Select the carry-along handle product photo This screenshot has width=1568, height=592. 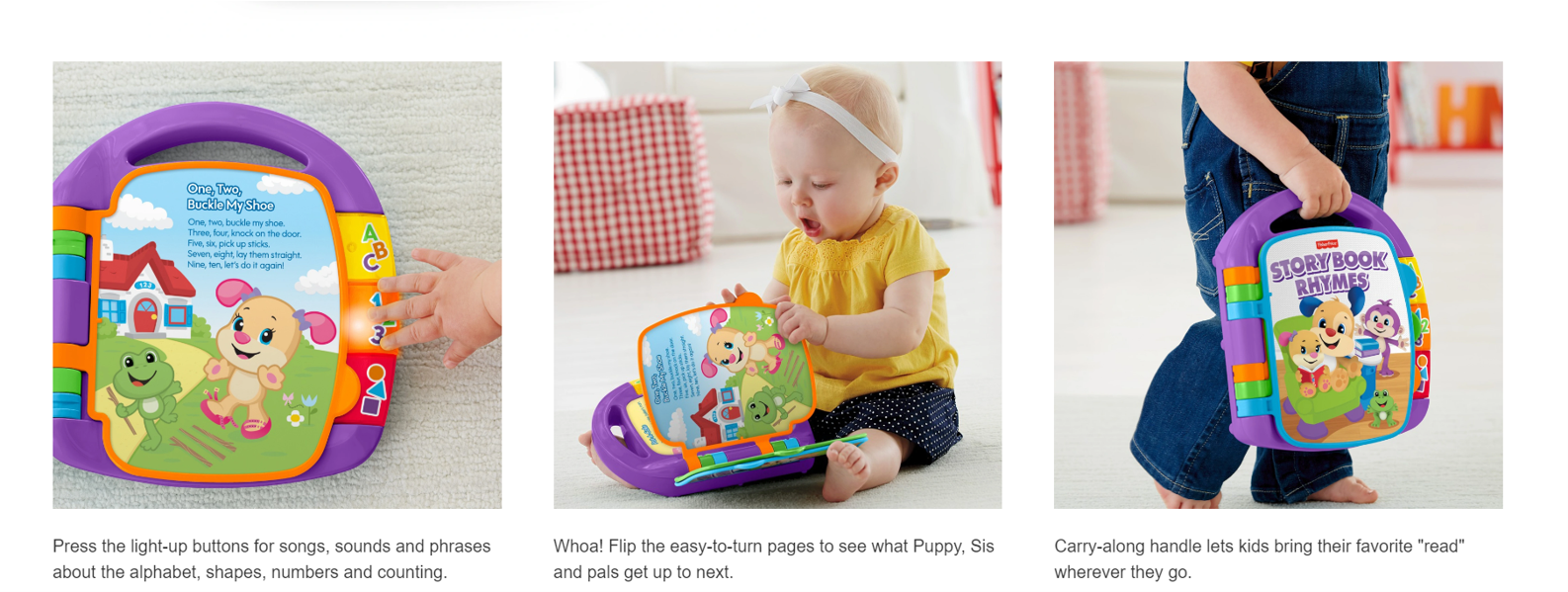pos(1277,285)
